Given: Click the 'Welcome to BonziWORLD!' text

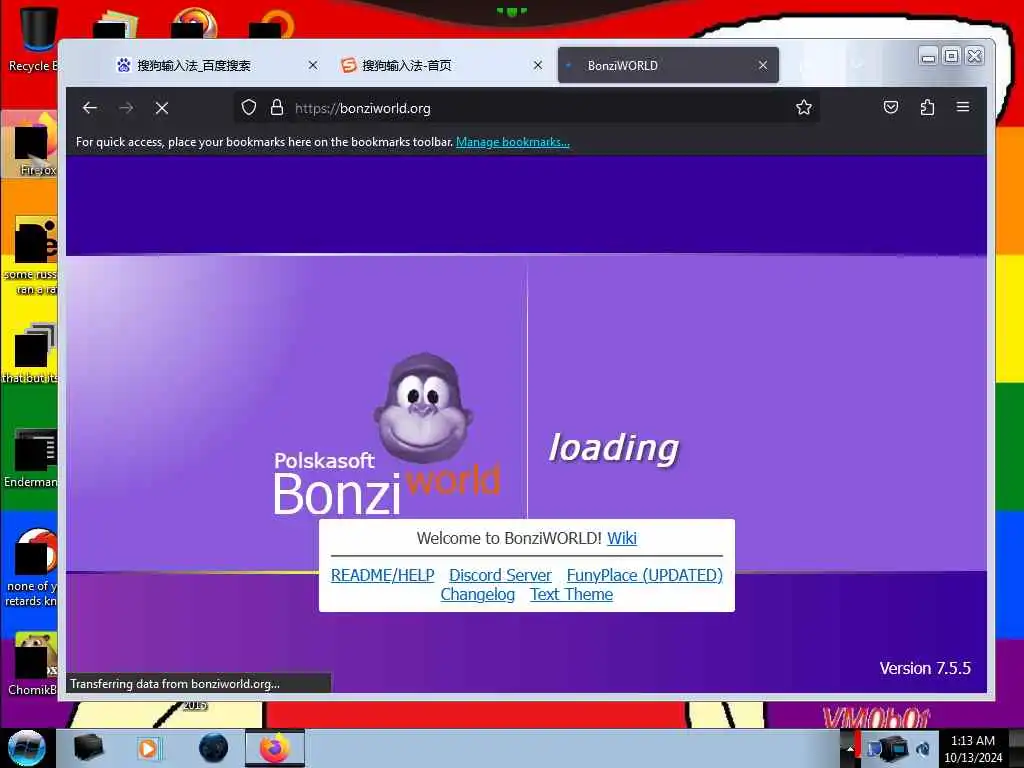Looking at the screenshot, I should click(509, 538).
